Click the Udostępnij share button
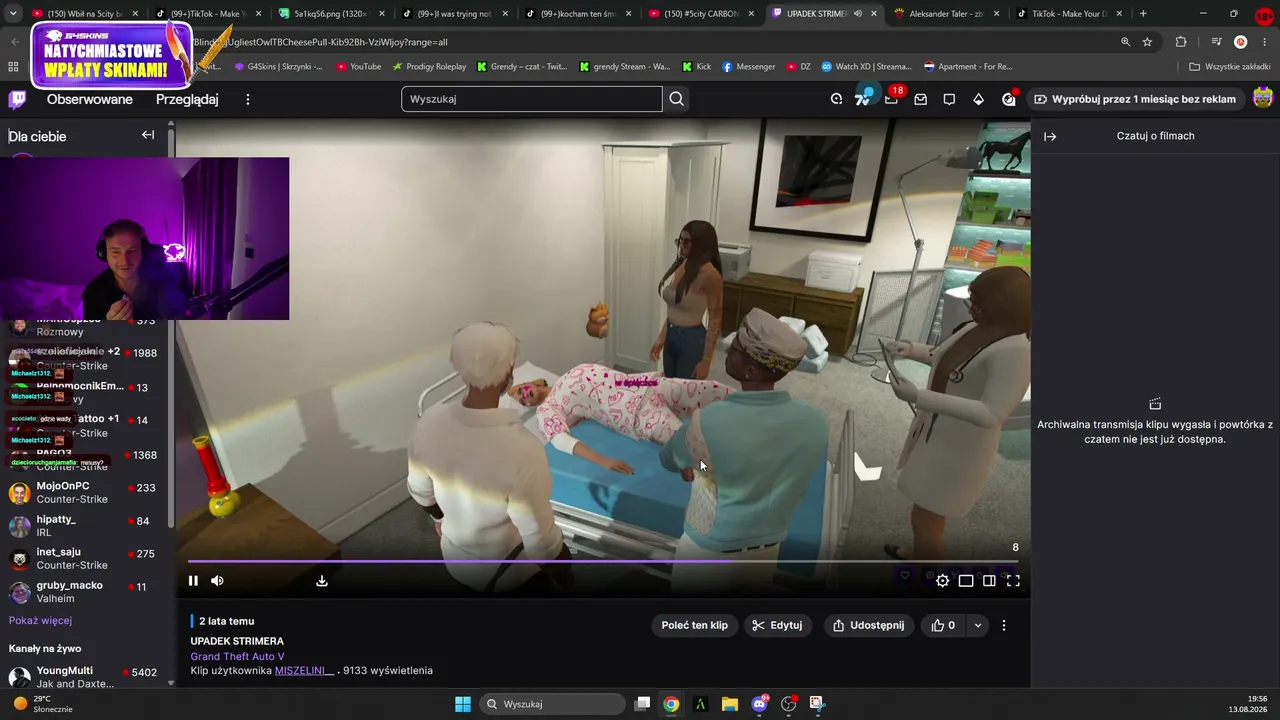This screenshot has width=1280, height=720. [867, 625]
